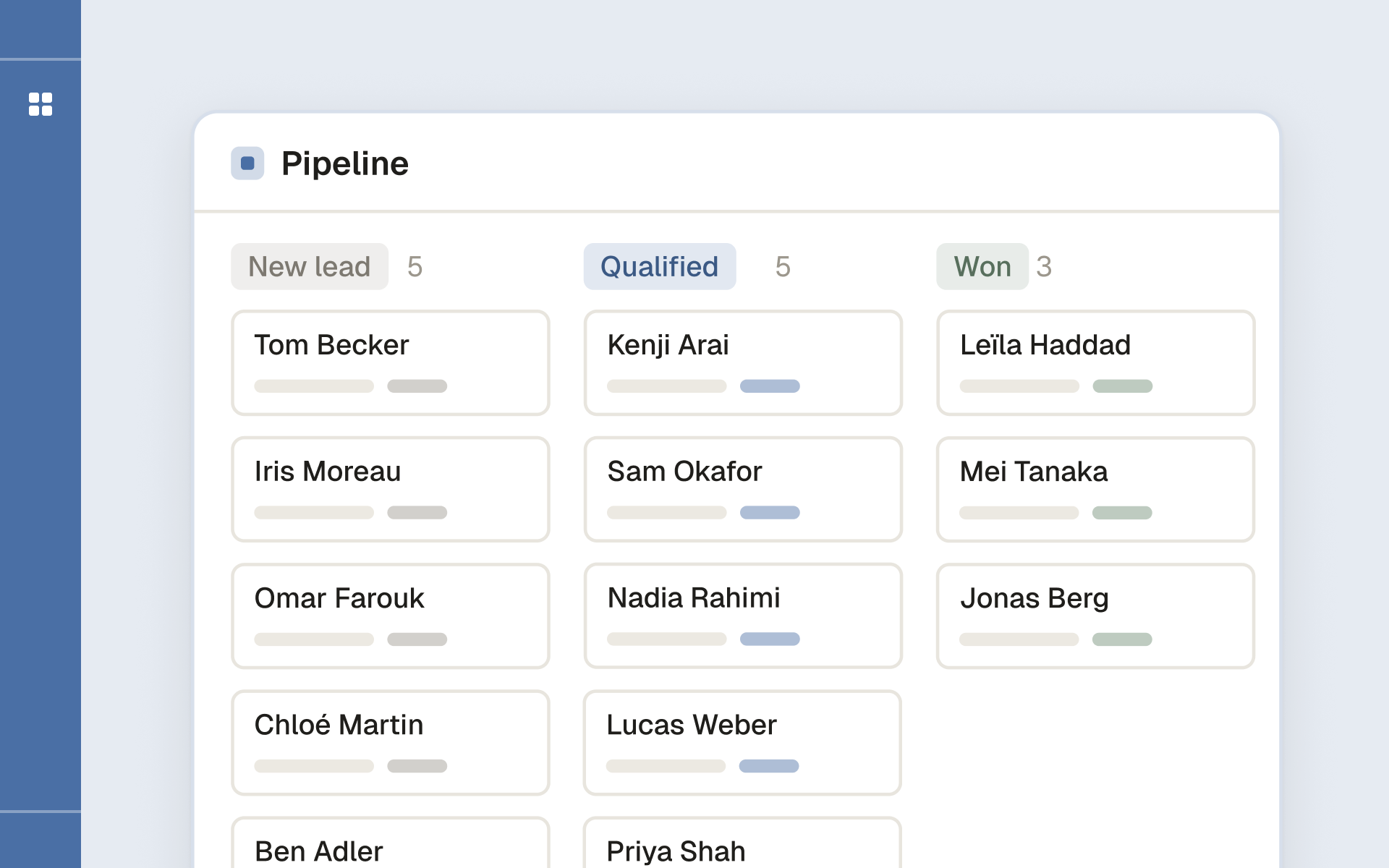Select the Qualified column label
This screenshot has height=868, width=1389.
[x=660, y=267]
